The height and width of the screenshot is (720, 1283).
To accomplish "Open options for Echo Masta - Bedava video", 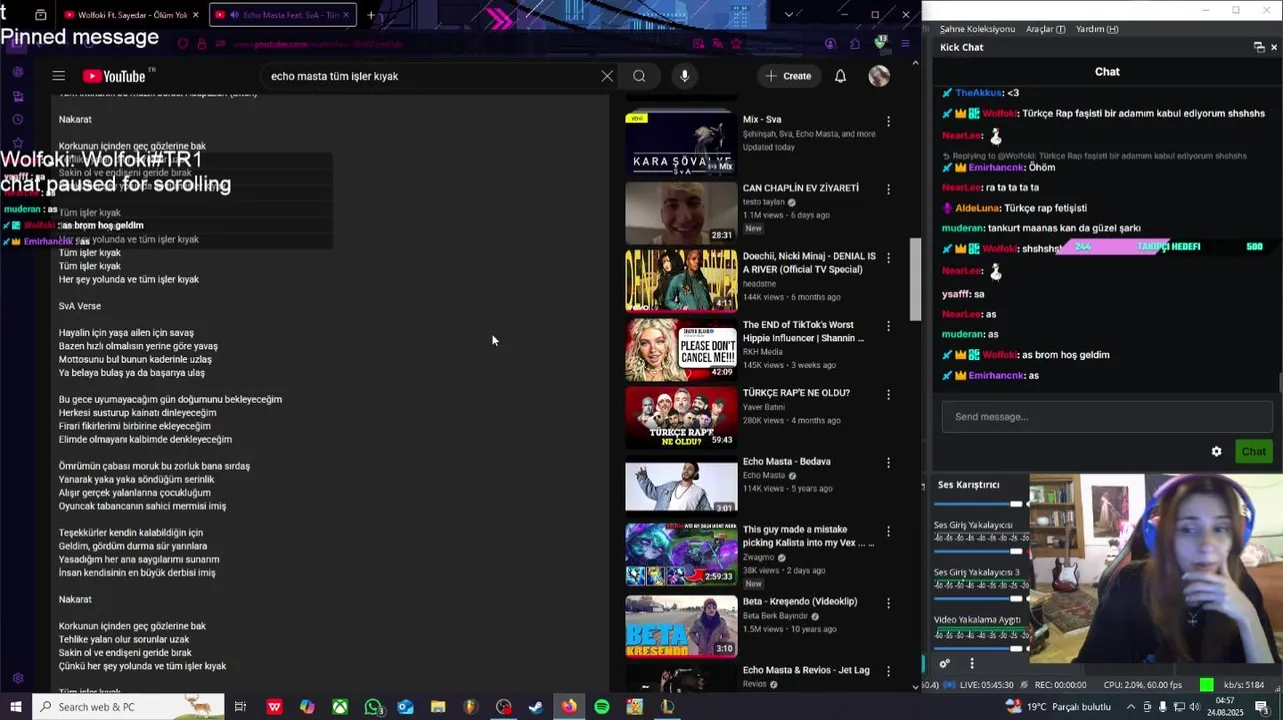I will 888,463.
